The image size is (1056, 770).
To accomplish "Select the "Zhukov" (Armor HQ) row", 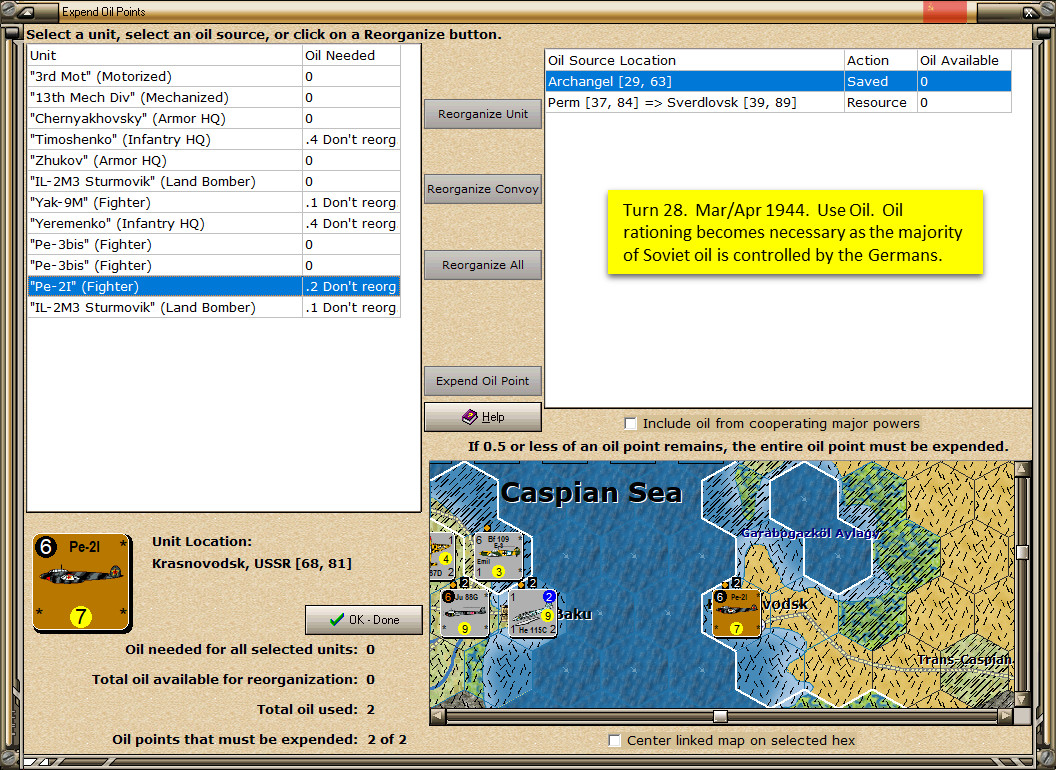I will 213,160.
